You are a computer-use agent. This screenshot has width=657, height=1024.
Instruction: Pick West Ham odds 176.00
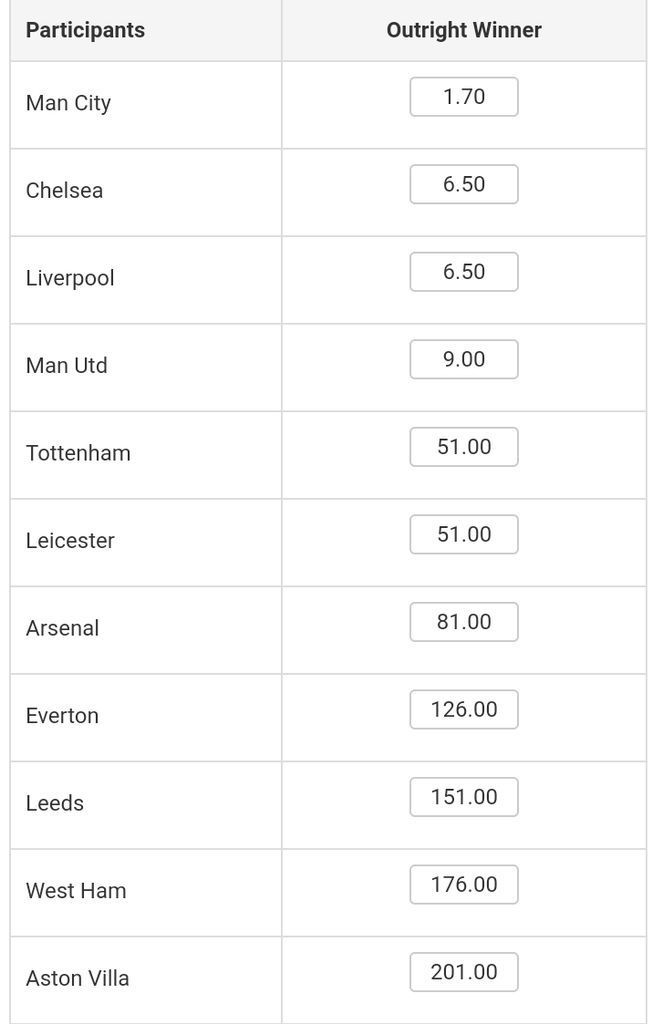coord(464,884)
